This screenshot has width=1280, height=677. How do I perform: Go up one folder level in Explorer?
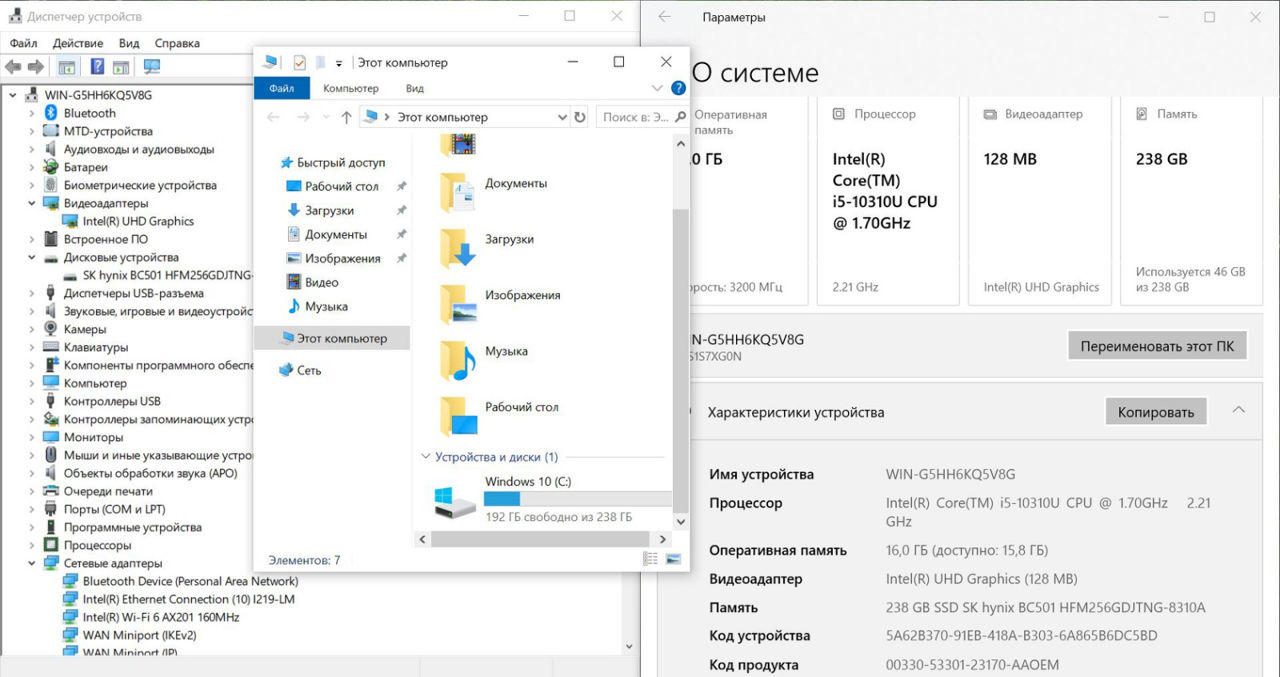click(x=346, y=117)
